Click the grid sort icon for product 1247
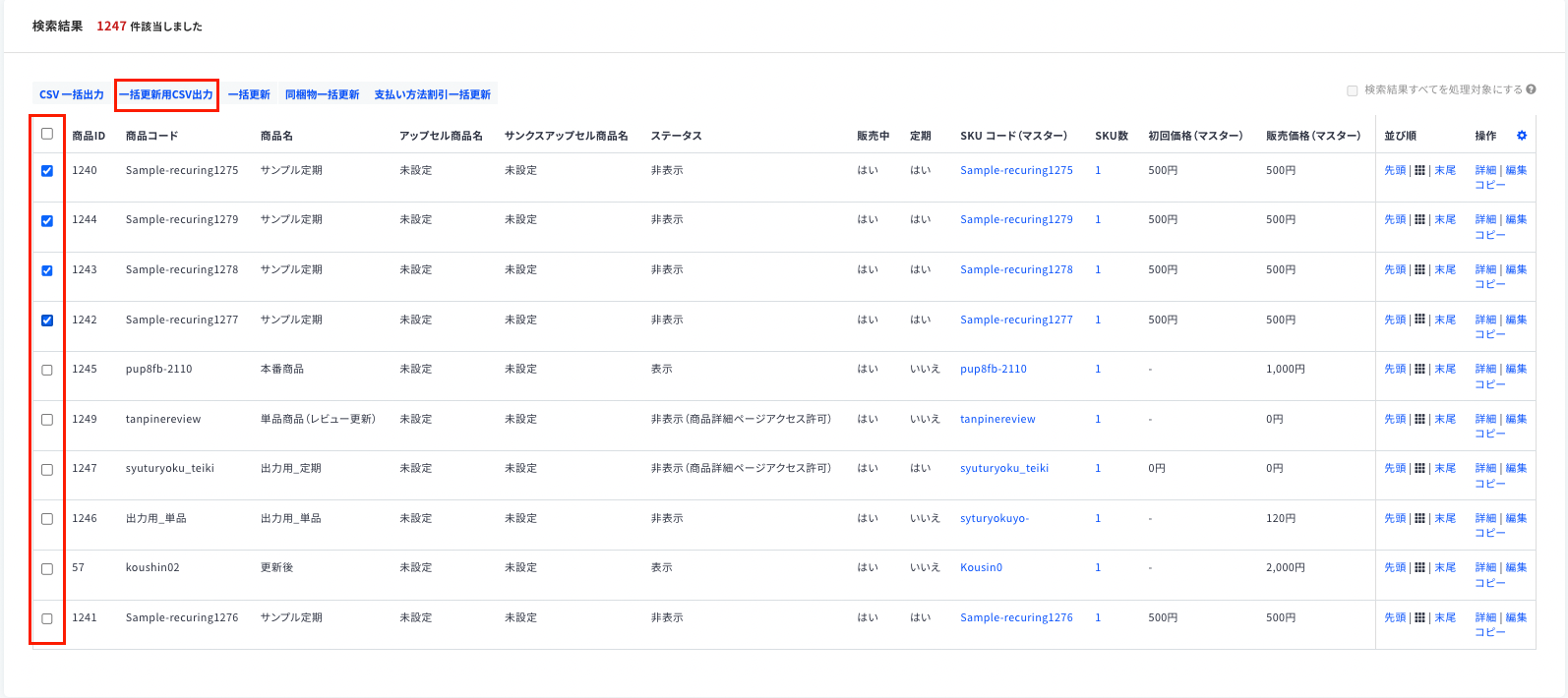The width and height of the screenshot is (1568, 698). point(1419,469)
